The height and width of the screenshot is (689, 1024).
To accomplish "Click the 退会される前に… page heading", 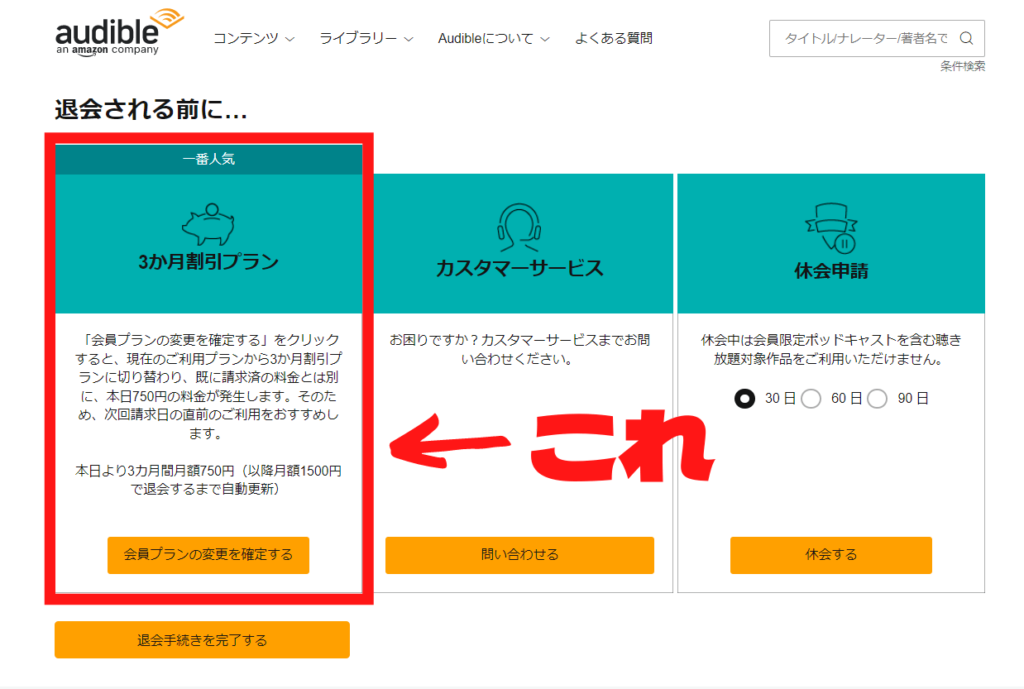I will coord(151,109).
